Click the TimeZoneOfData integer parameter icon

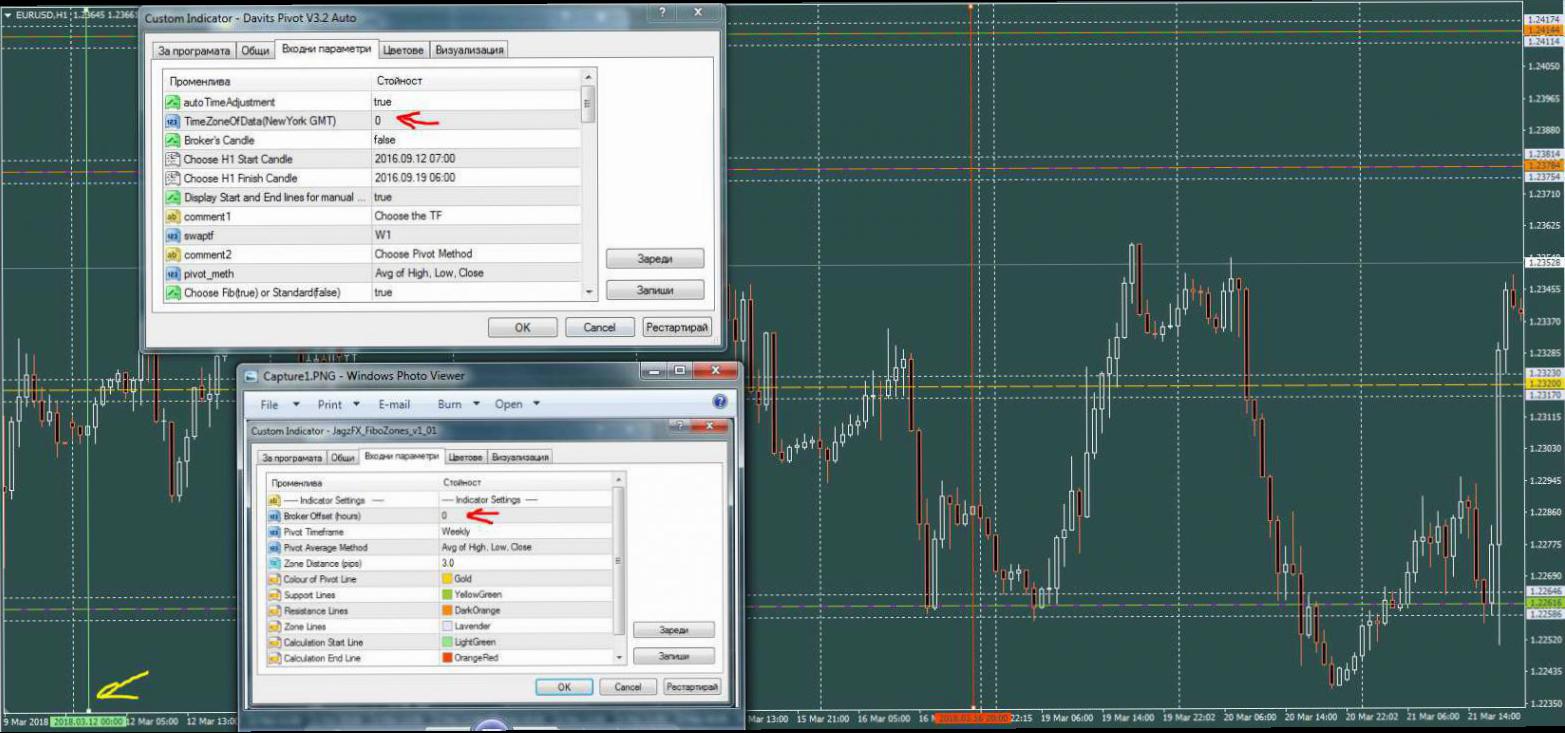[173, 121]
